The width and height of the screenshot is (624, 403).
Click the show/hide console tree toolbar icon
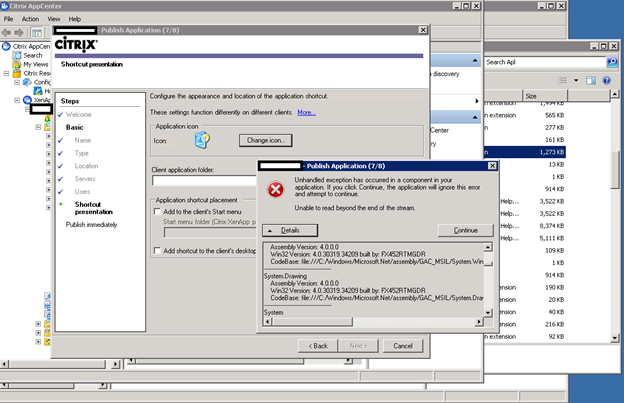pyautogui.click(x=37, y=33)
